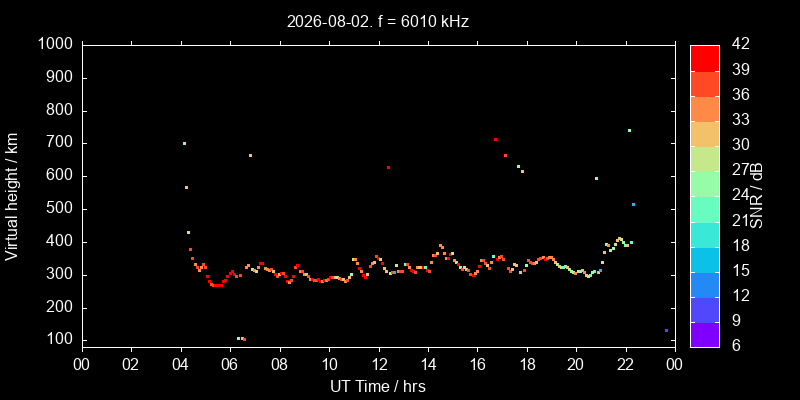This screenshot has width=800, height=400.
Task: Click the orange data point near 100 km
Action: click(244, 339)
